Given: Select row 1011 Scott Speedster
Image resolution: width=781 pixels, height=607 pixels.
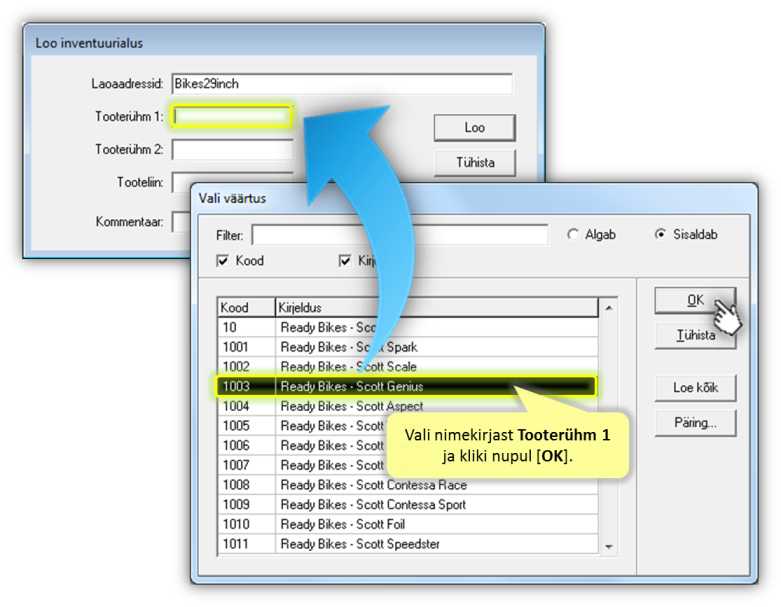Looking at the screenshot, I should (x=407, y=544).
